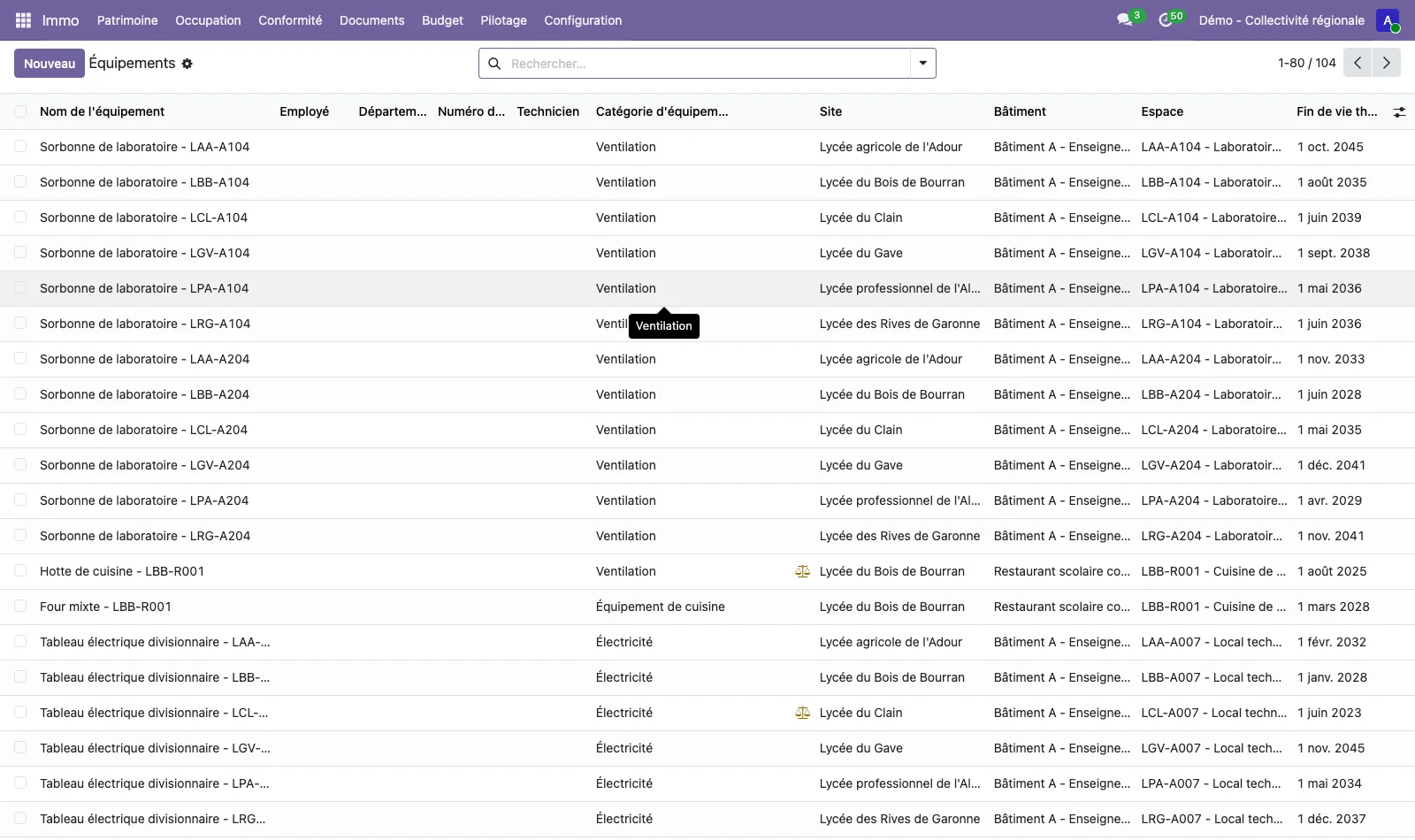Open Tableau électrique divisionnaire - LGV record
Viewport: 1415px width, 840px height.
(155, 748)
